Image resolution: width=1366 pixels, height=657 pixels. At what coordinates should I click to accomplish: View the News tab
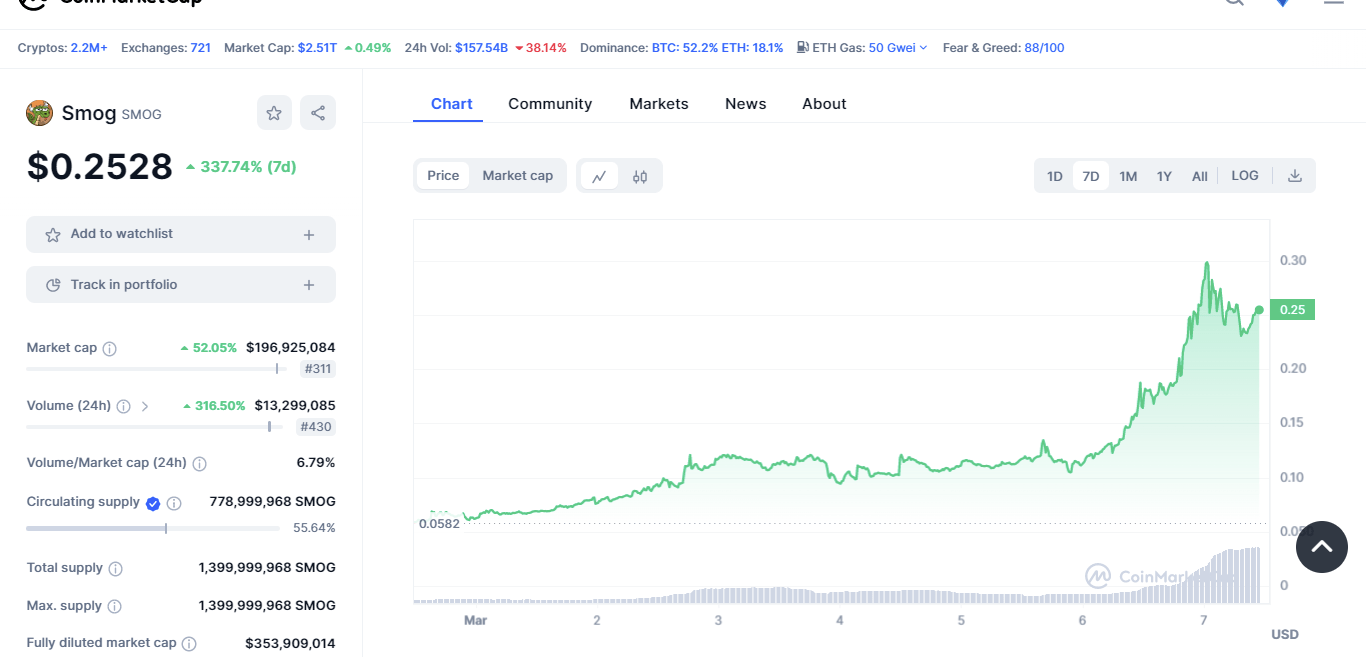click(x=746, y=104)
